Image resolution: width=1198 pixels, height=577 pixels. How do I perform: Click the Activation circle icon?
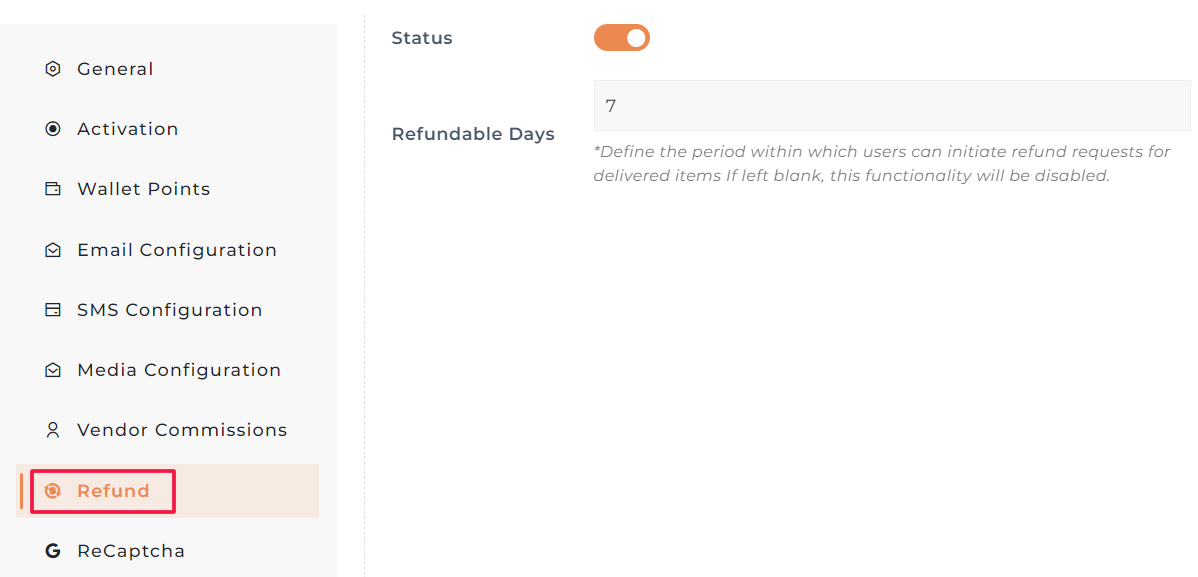click(x=53, y=129)
